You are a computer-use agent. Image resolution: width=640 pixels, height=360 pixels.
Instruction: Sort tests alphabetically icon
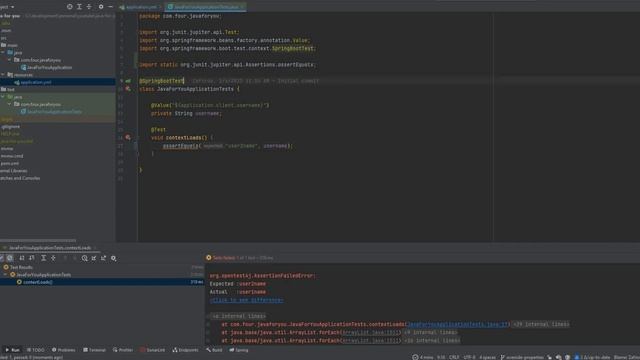(x=22, y=258)
